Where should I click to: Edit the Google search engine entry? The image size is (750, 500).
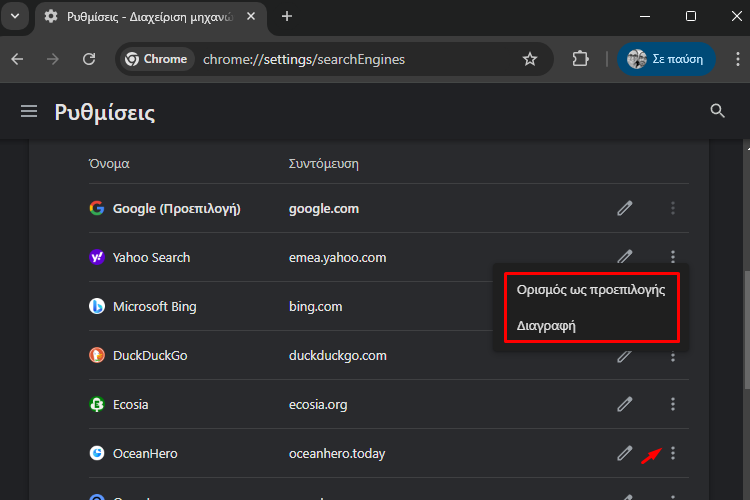click(x=624, y=208)
